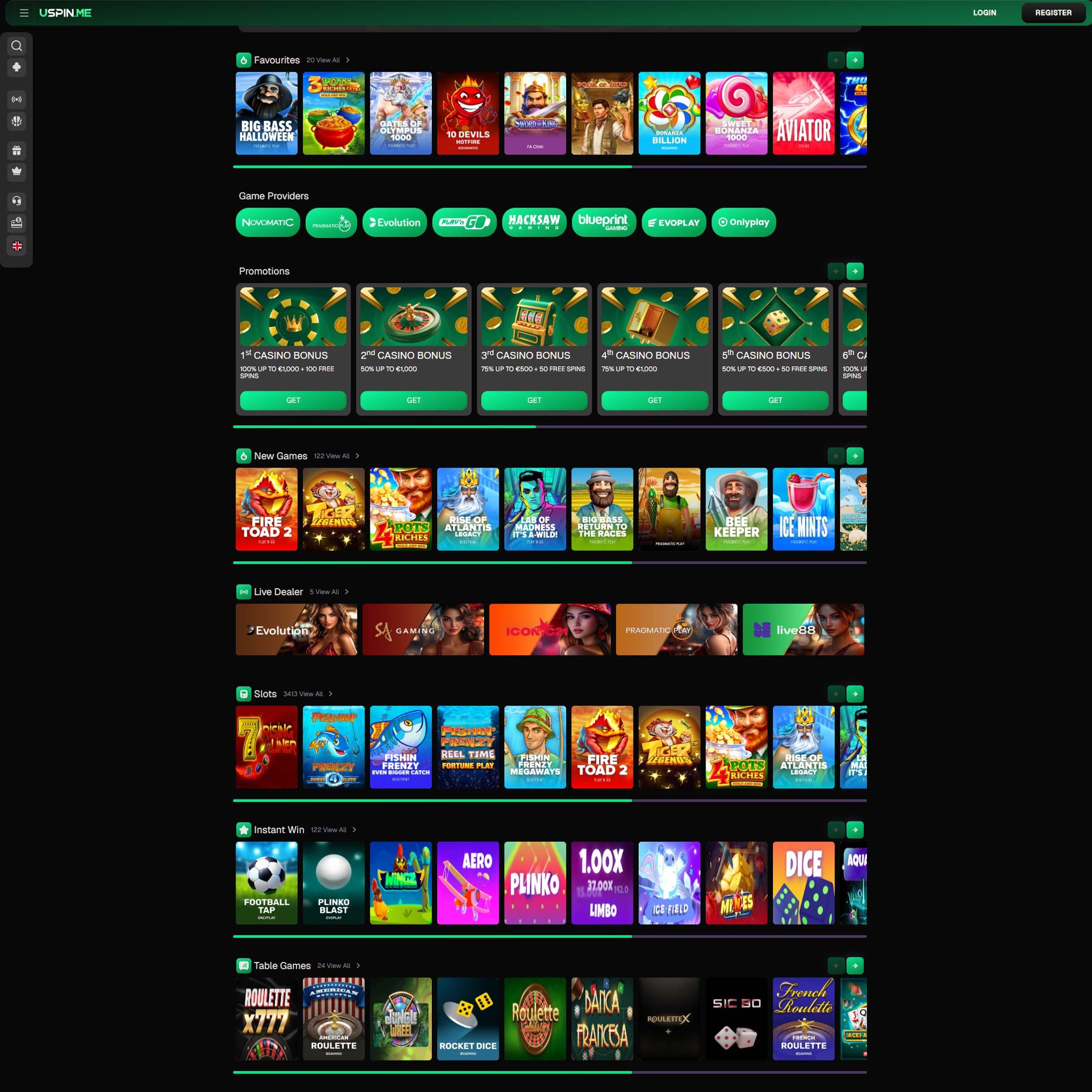The width and height of the screenshot is (1092, 1092).
Task: Contact support via the headset icon
Action: pos(17,201)
